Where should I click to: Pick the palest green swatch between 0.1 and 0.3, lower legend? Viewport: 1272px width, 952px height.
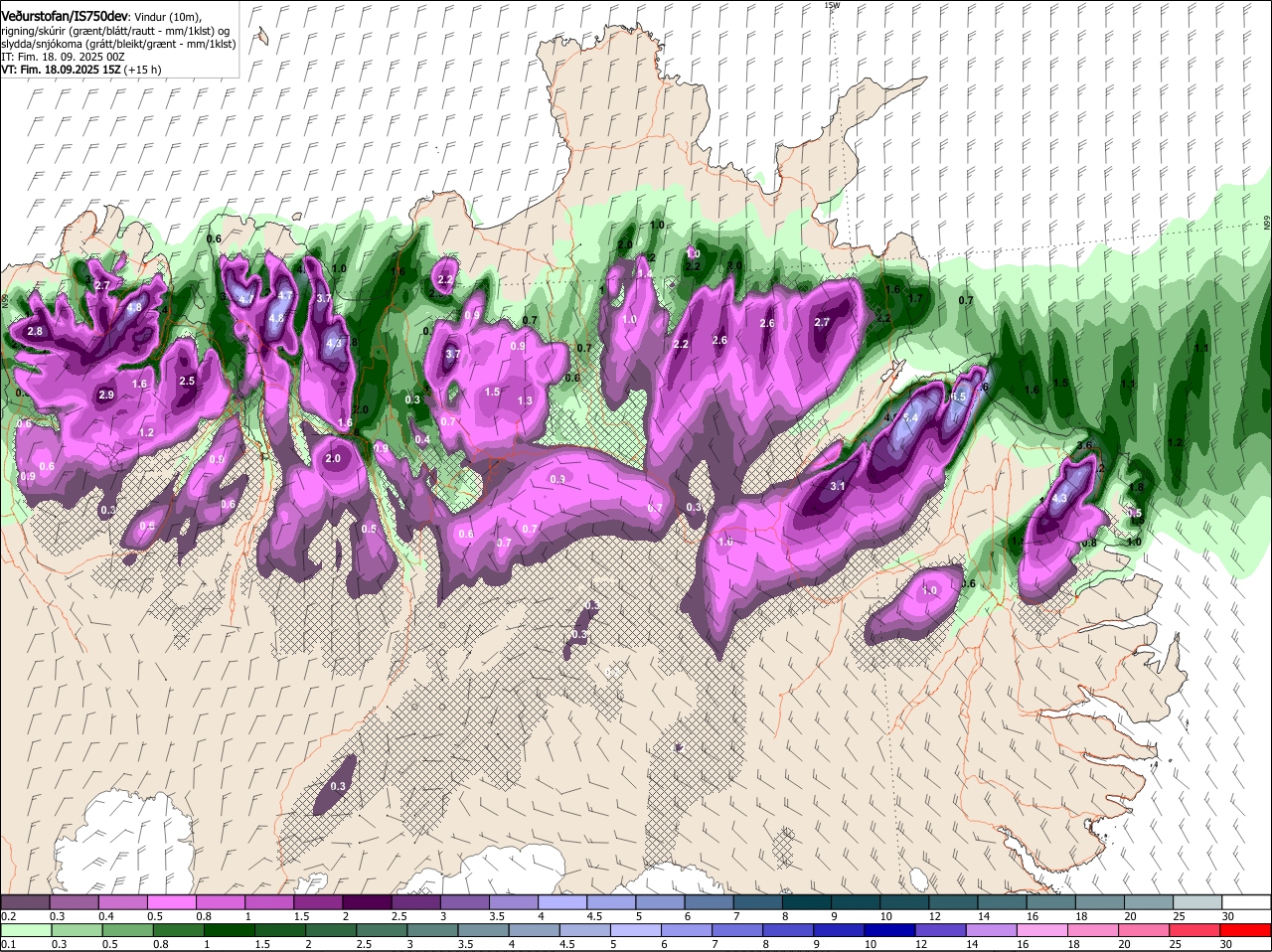(27, 930)
